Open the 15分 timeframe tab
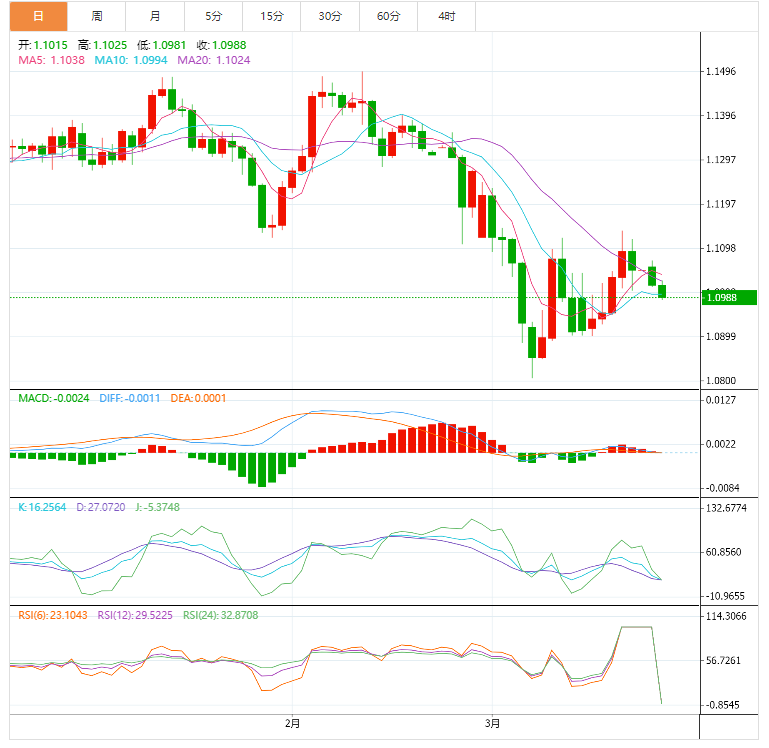This screenshot has width=769, height=748. click(x=272, y=16)
